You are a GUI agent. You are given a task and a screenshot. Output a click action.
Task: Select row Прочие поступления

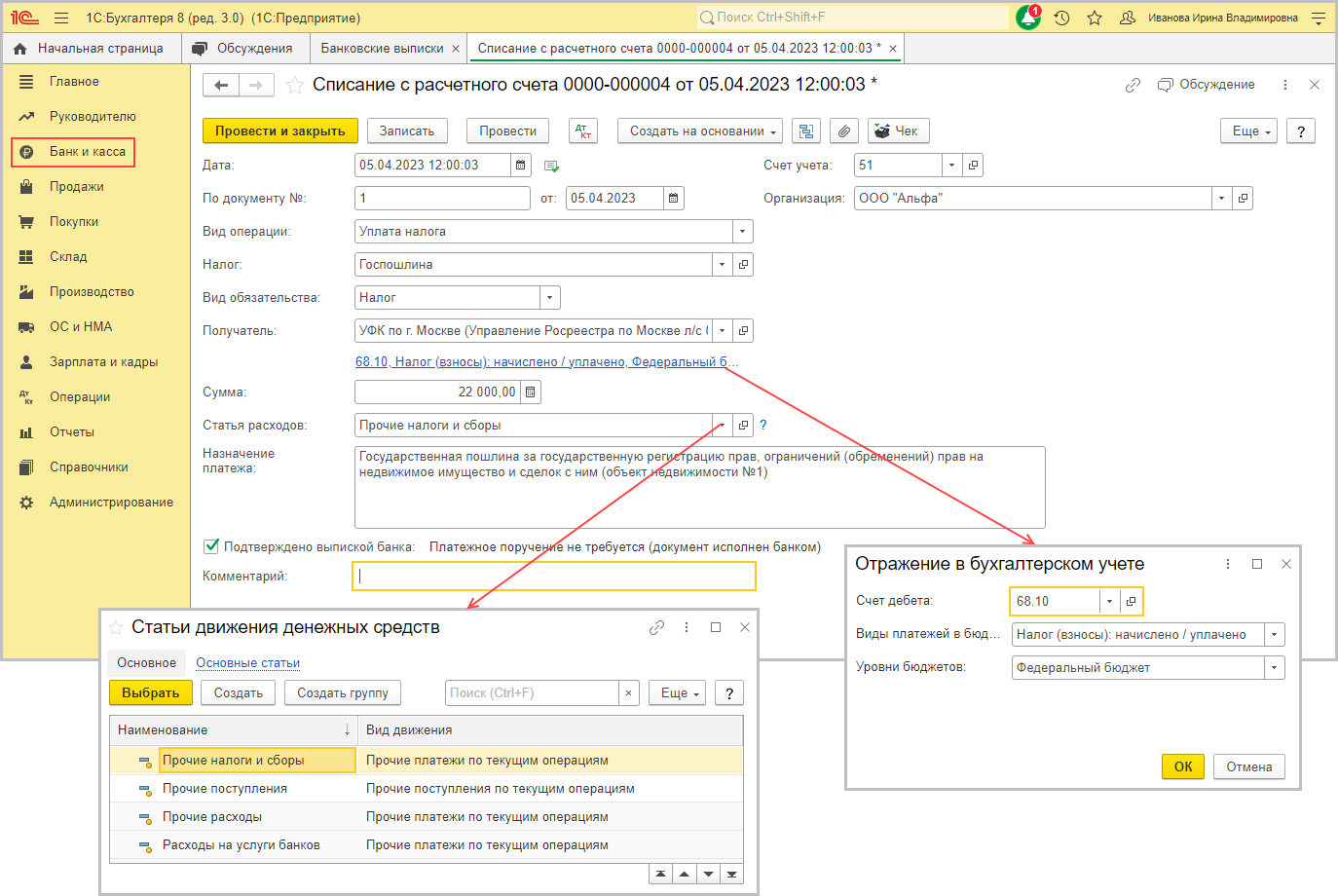click(x=427, y=789)
